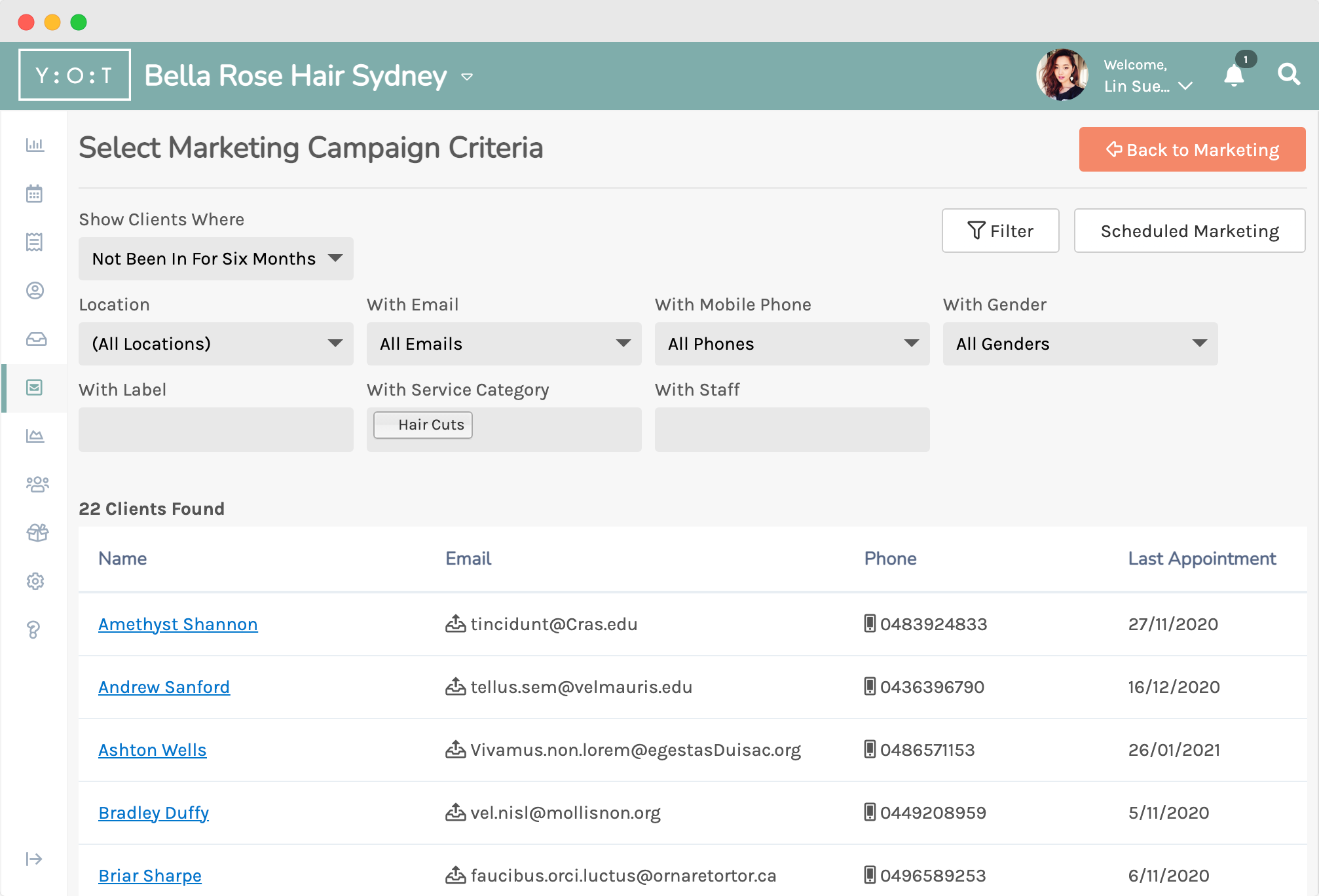Click the 26/01/2021 last appointment date
The height and width of the screenshot is (896, 1319).
1174,750
